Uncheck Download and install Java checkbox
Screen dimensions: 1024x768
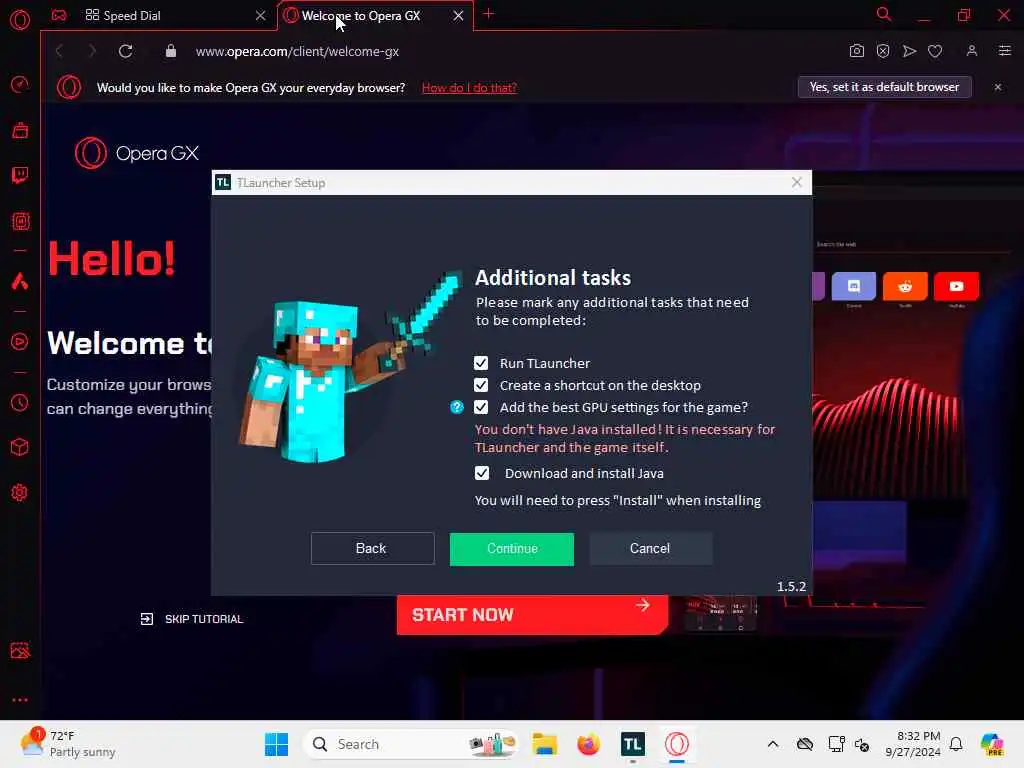point(481,473)
